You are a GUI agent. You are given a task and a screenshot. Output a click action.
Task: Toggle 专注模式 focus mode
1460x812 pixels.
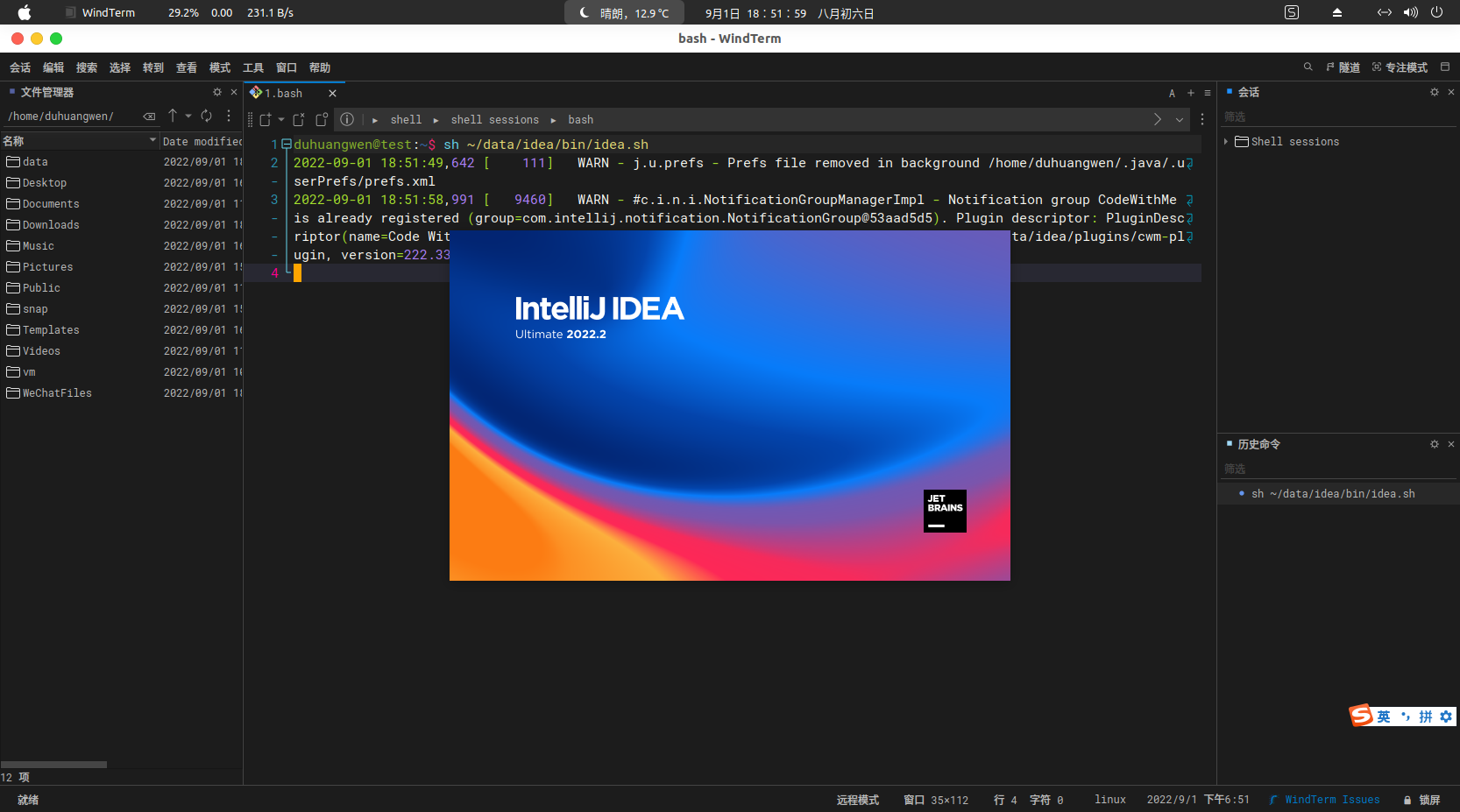point(1400,67)
